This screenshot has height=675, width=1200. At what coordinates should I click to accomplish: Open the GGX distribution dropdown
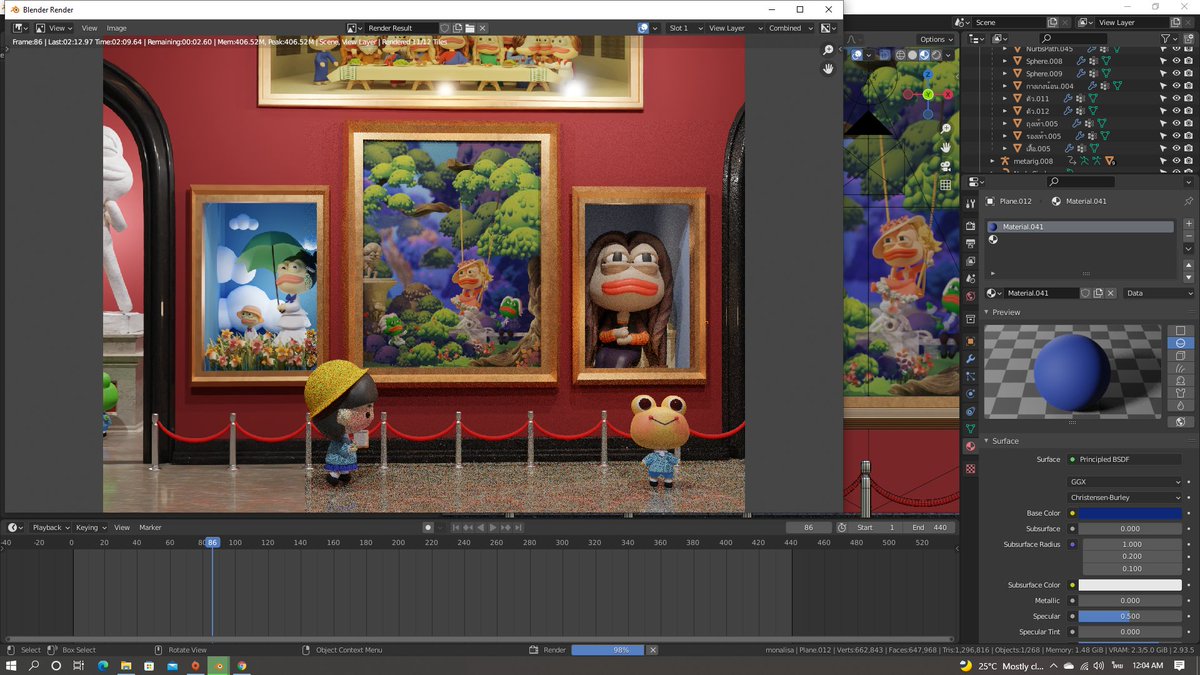pos(1125,481)
